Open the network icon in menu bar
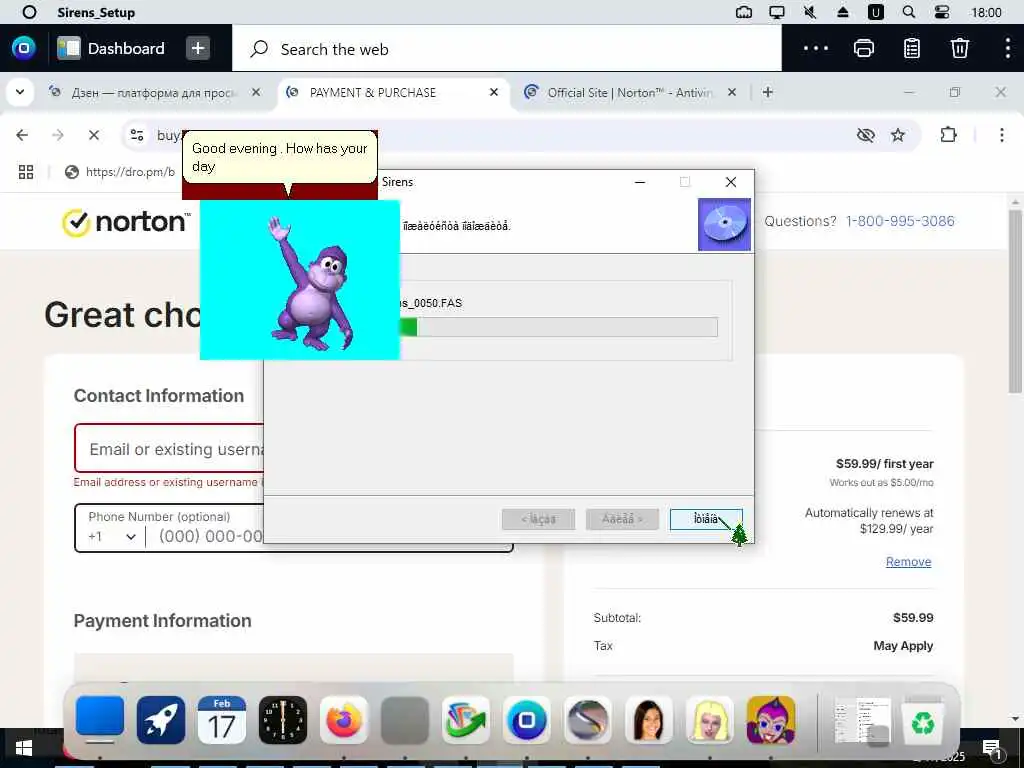 click(744, 12)
